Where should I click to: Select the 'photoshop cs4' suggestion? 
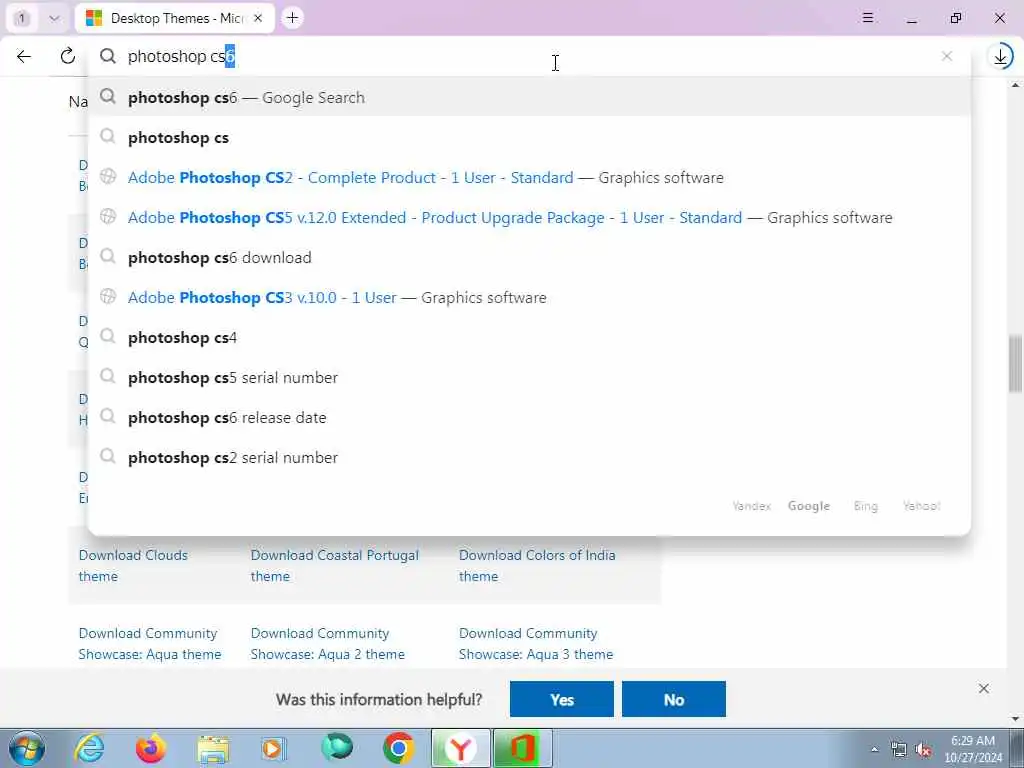[529, 338]
